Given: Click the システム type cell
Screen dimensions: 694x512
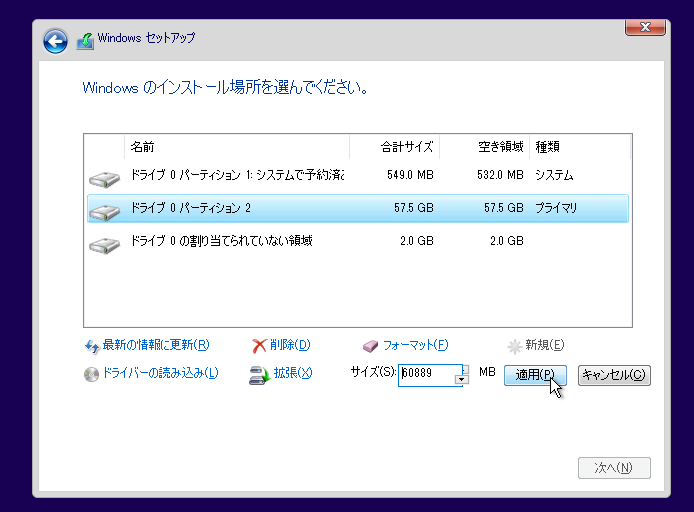Looking at the screenshot, I should coord(554,175).
